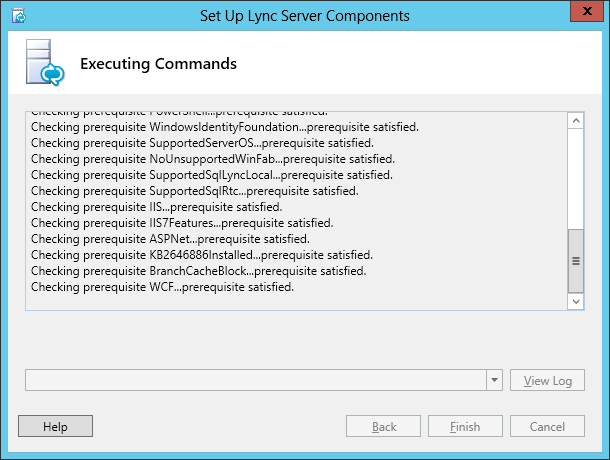The image size is (610, 460).
Task: Open Help for this wizard
Action: (55, 427)
